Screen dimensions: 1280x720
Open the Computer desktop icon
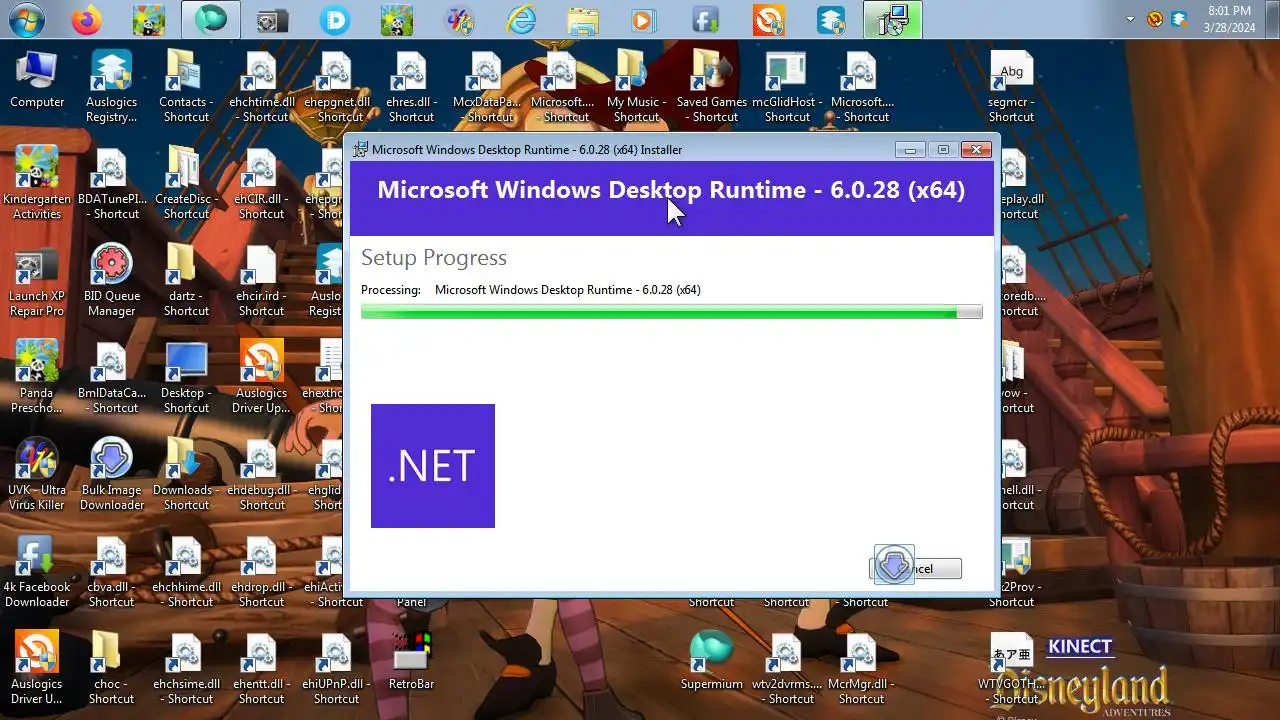point(37,78)
